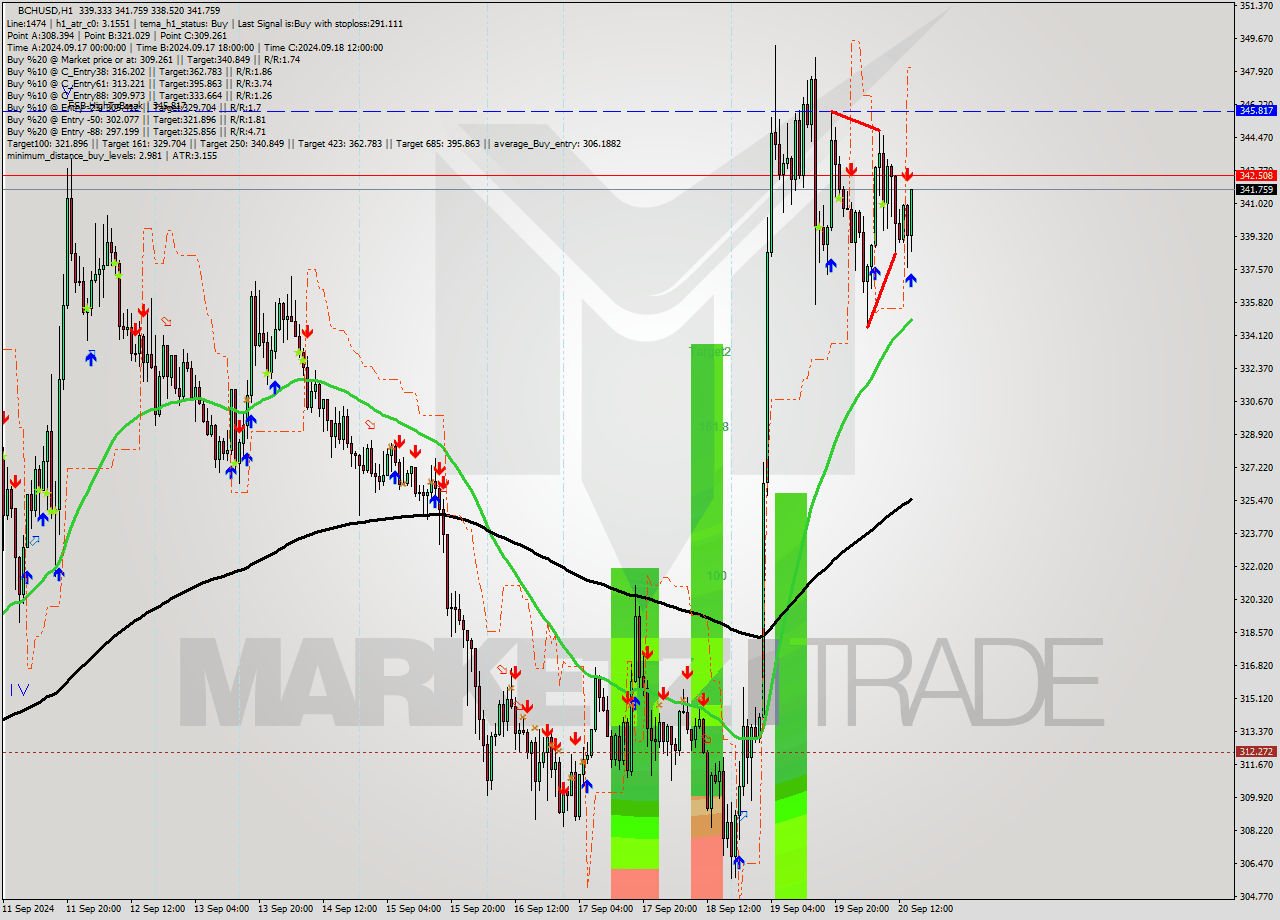The image size is (1280, 920).
Task: Click the 18 Sep 12:00 time label
Action: 733,909
